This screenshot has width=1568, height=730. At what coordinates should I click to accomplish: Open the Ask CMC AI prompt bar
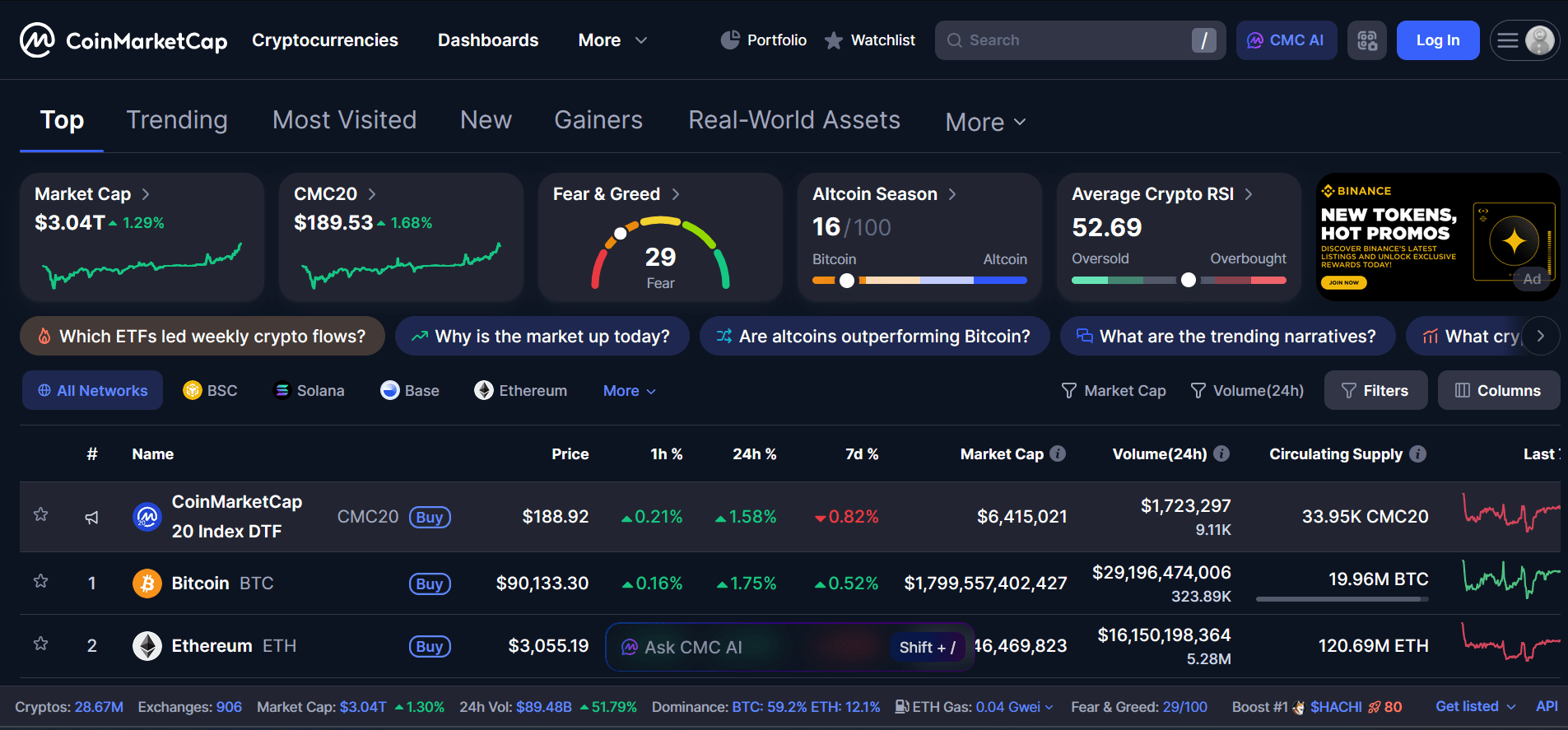point(790,647)
